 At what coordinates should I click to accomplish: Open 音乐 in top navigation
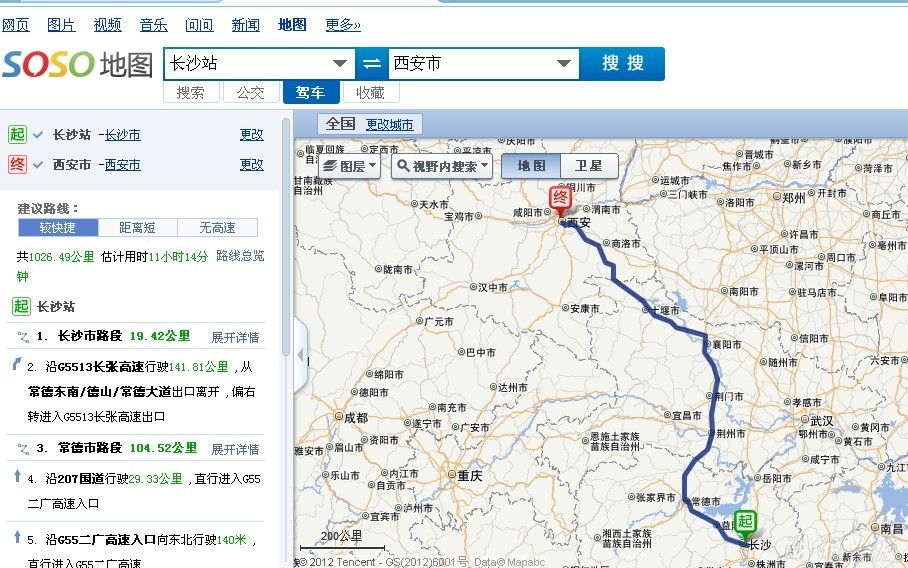pyautogui.click(x=153, y=25)
